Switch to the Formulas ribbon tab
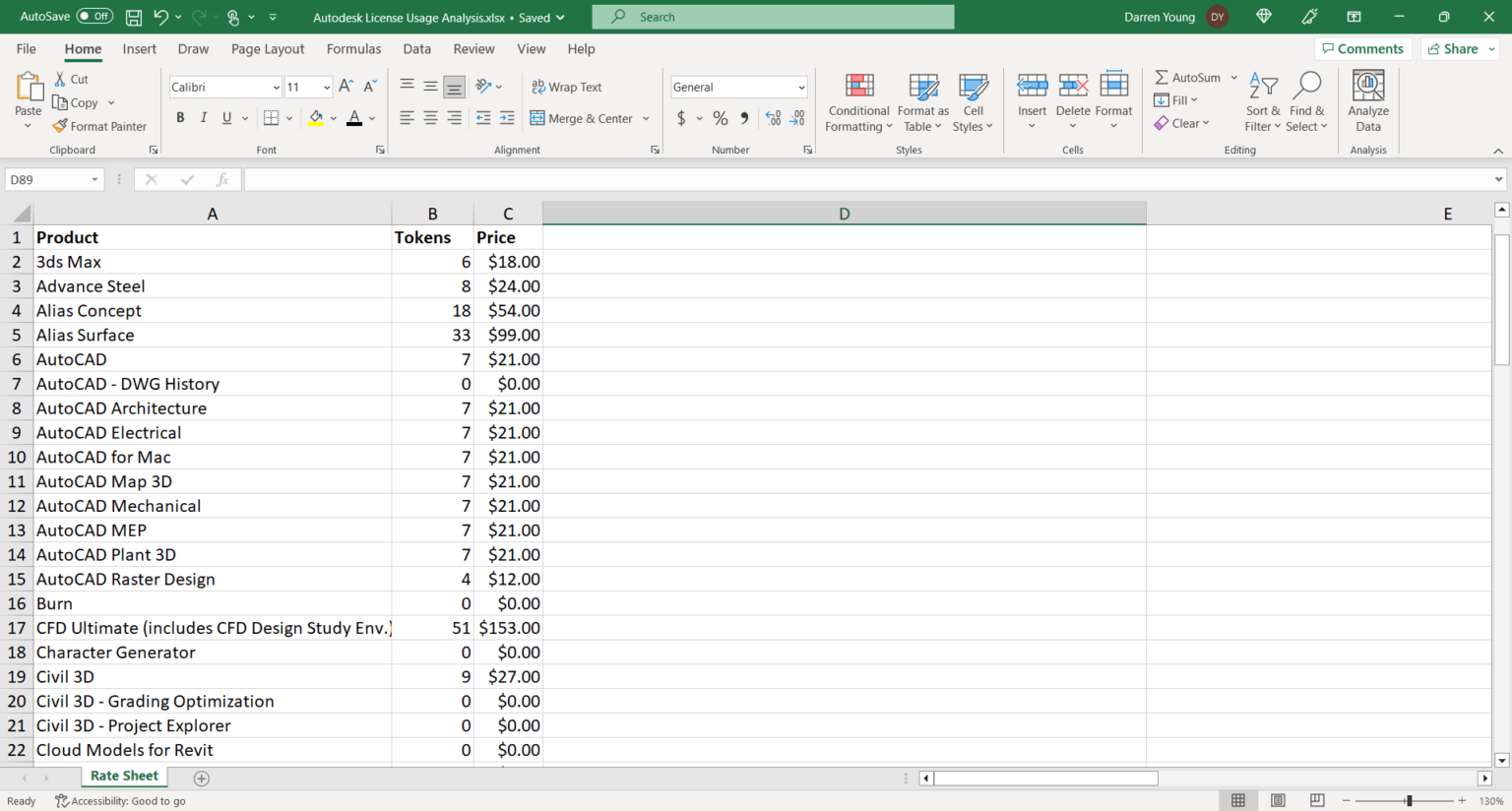 click(x=353, y=48)
